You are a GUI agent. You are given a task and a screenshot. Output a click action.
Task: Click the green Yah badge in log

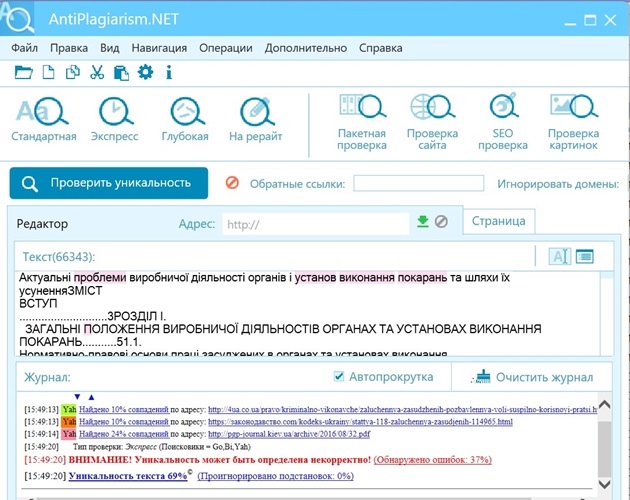point(69,410)
